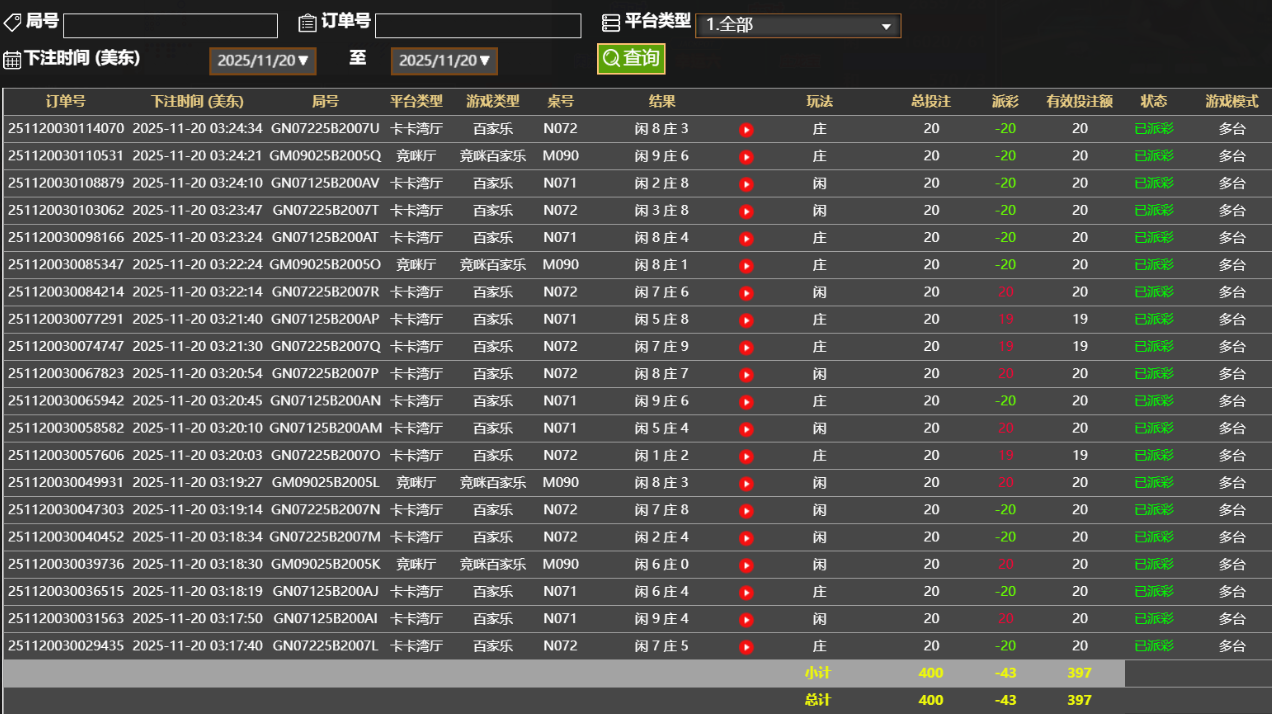Screen dimensions: 1272x714
Task: Click play icon for order 251120030049931
Action: click(746, 483)
